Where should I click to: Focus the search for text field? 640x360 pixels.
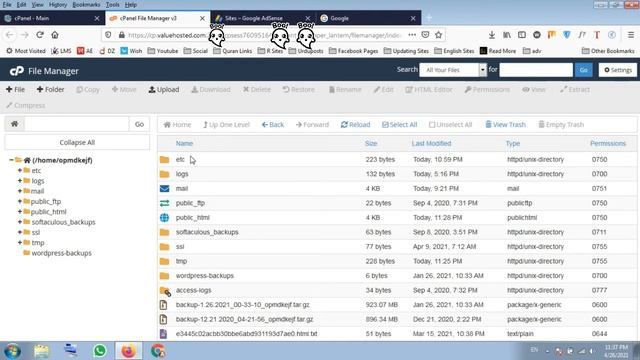point(536,70)
